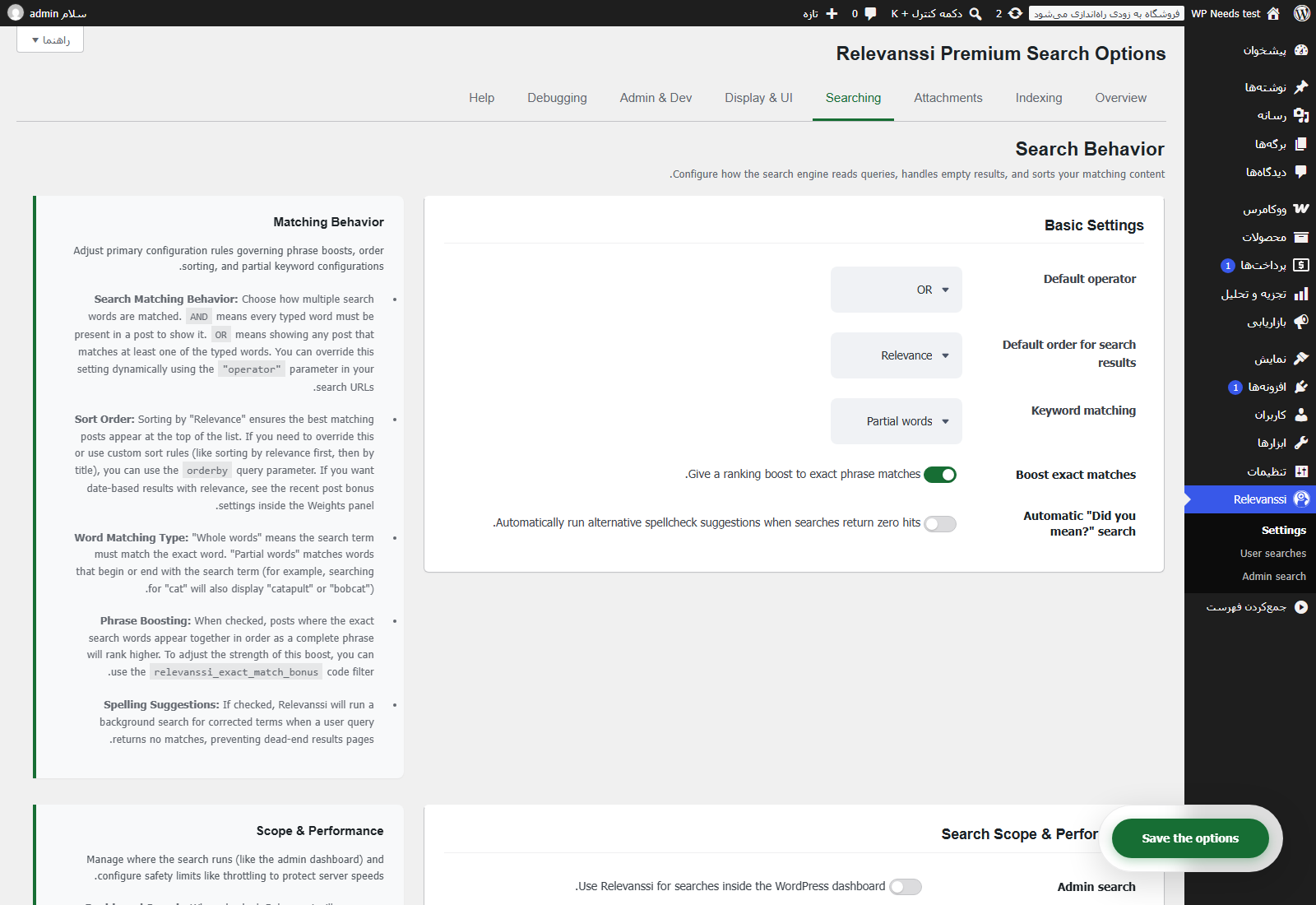Screen dimensions: 1316x905
Task: Open the Marketing megaphone icon
Action: point(1301,322)
